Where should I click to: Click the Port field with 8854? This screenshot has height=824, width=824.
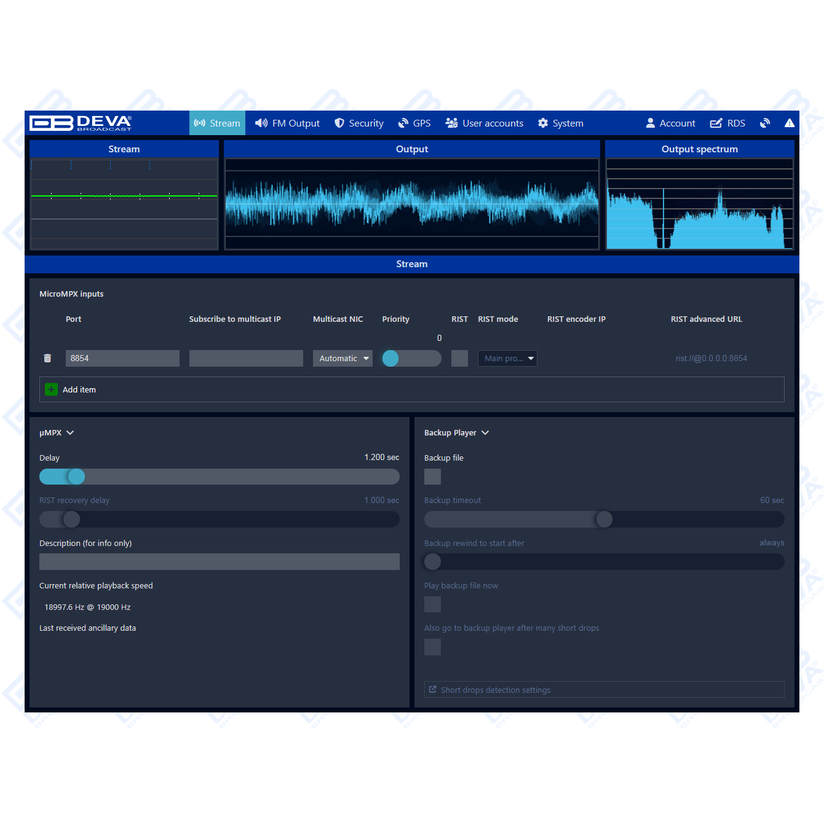coord(122,358)
